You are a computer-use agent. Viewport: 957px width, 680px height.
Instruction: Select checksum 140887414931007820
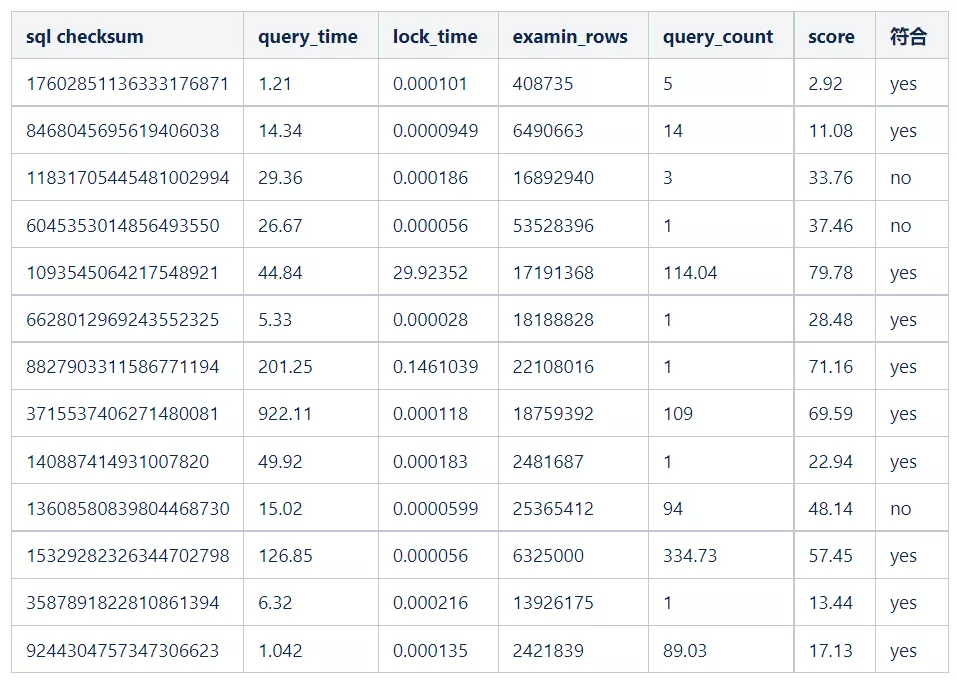(x=117, y=461)
